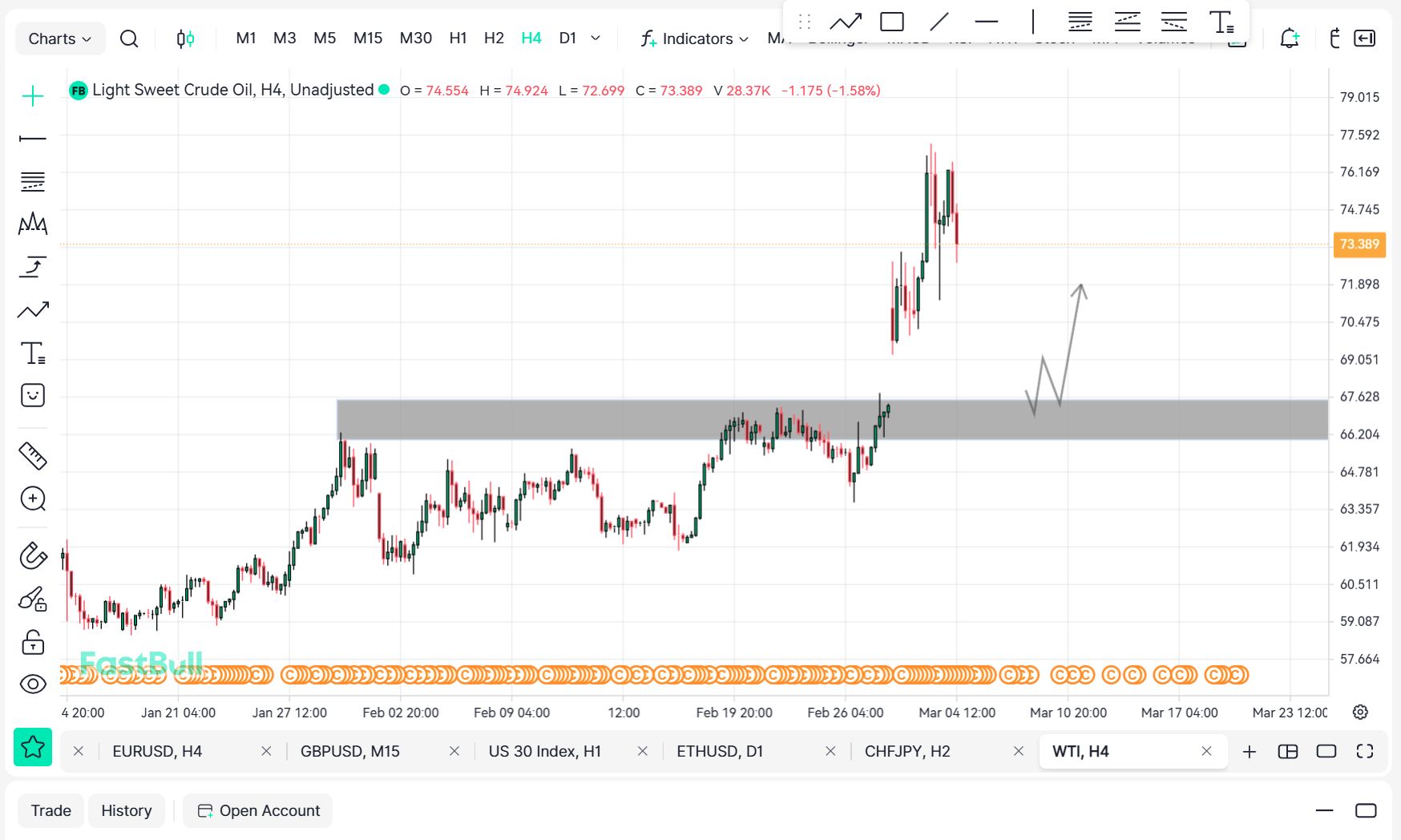Toggle the magnet snap mode

33,555
